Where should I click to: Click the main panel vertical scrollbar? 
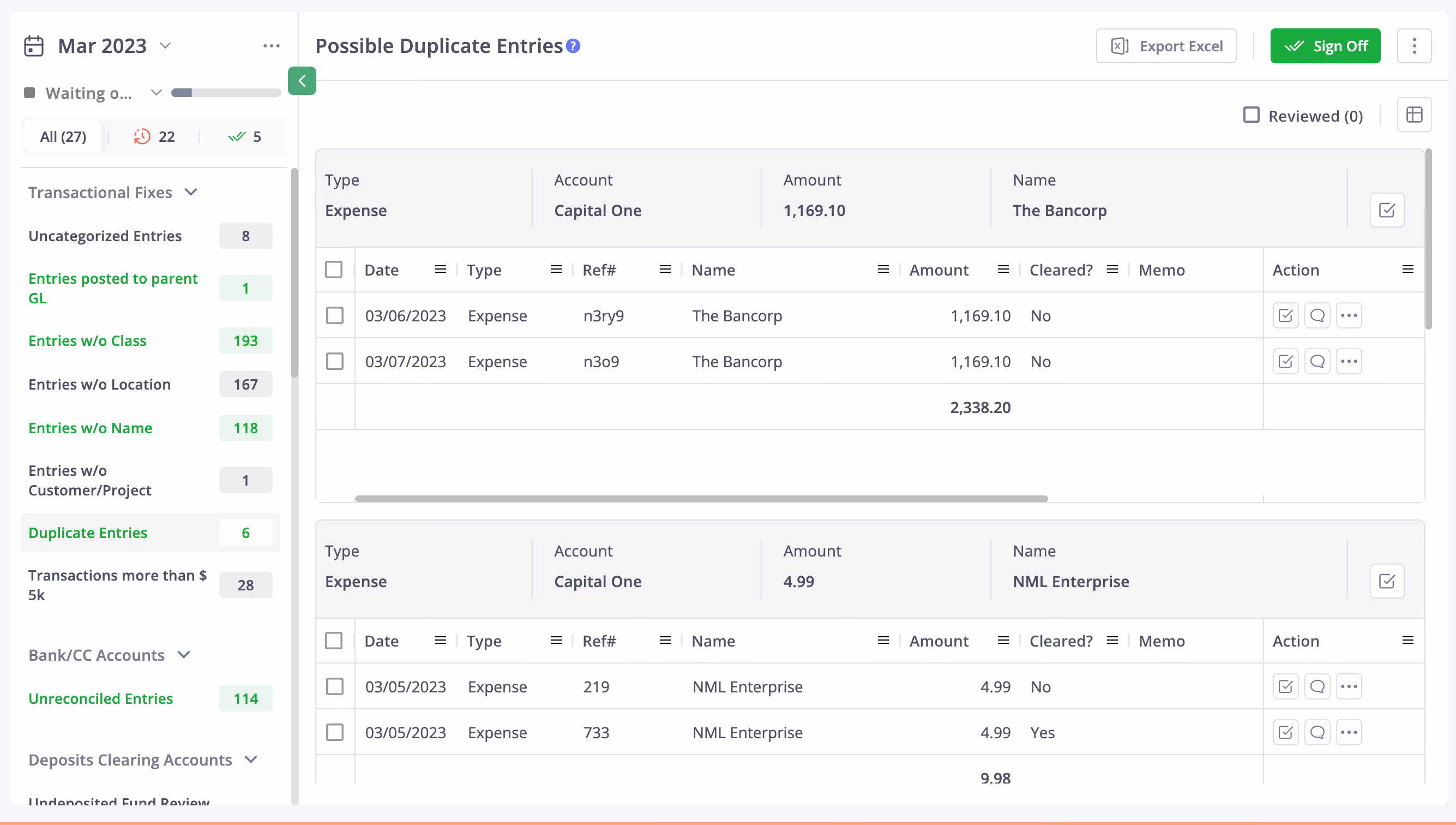pyautogui.click(x=1429, y=238)
